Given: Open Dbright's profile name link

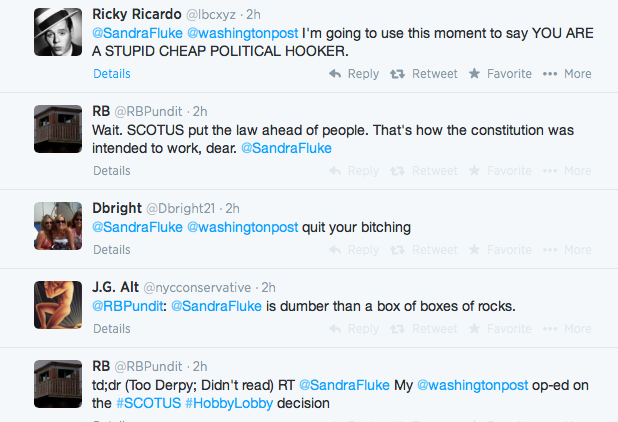Looking at the screenshot, I should (117, 208).
